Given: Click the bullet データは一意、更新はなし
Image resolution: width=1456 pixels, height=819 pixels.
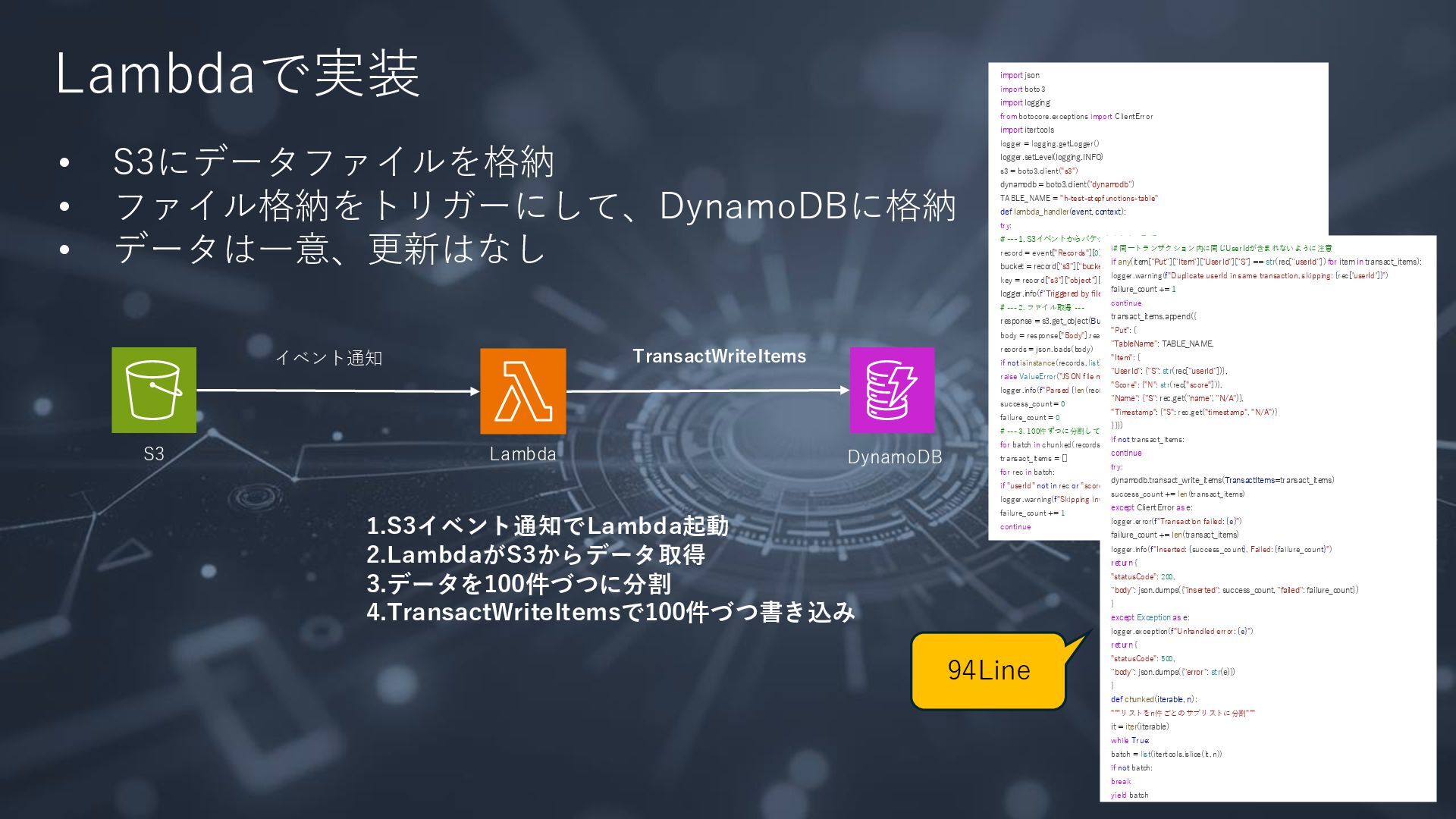Looking at the screenshot, I should [x=329, y=249].
